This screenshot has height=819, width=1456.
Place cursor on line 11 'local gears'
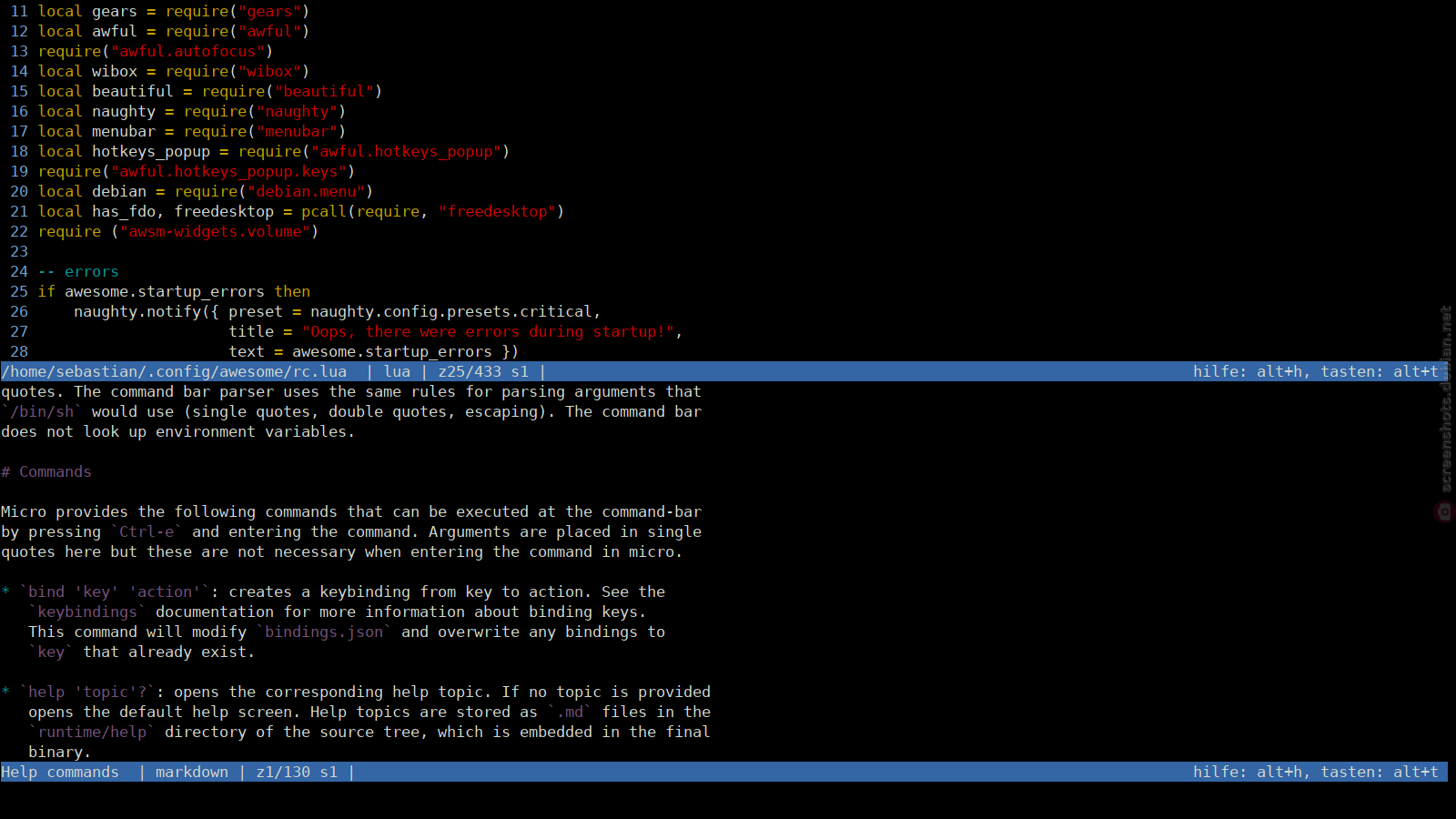(x=87, y=11)
